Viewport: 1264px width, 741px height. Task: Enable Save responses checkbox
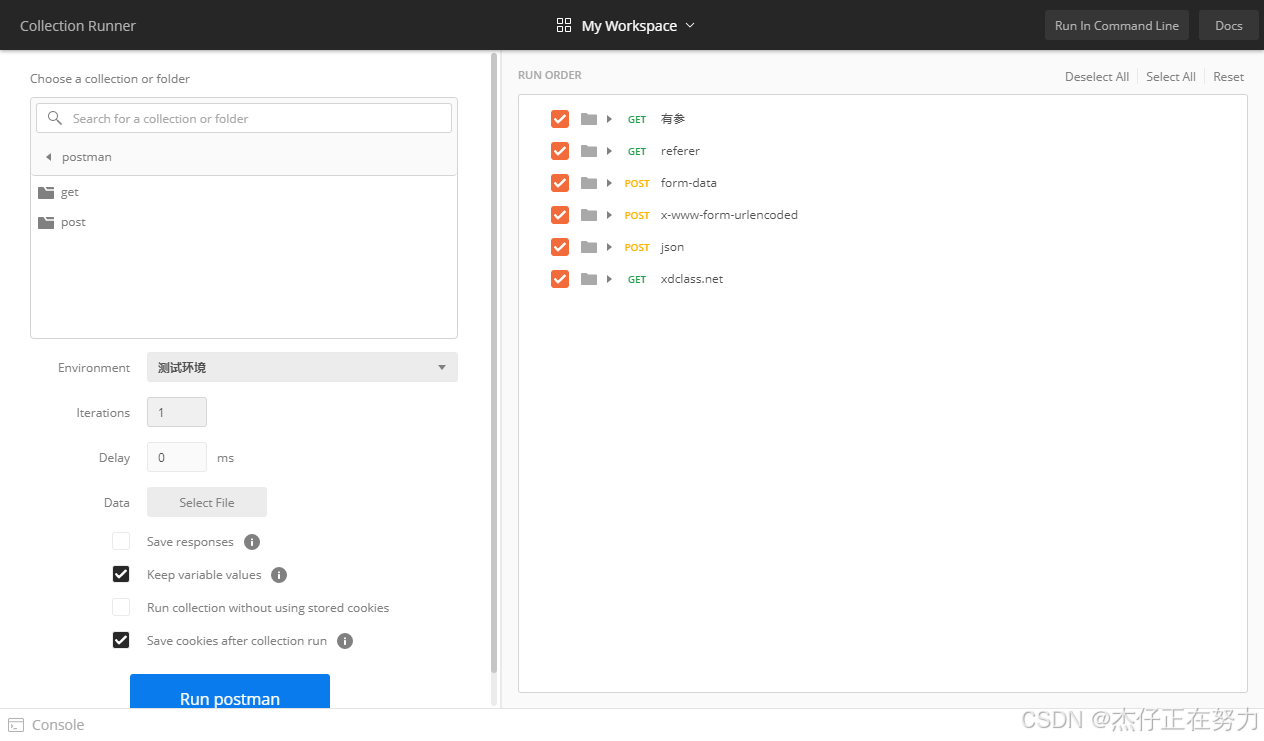(121, 541)
